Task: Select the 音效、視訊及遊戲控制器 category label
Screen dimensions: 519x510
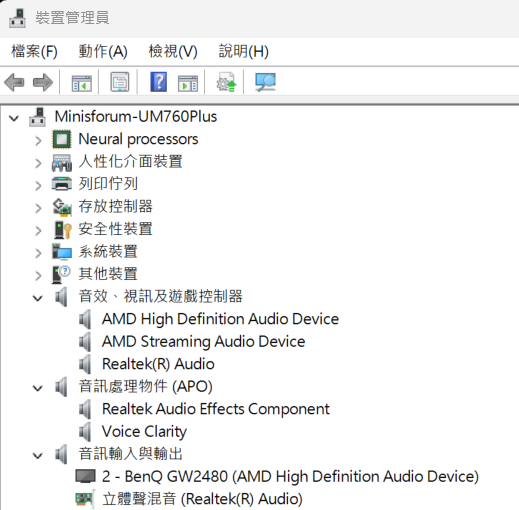Action: pyautogui.click(x=160, y=297)
